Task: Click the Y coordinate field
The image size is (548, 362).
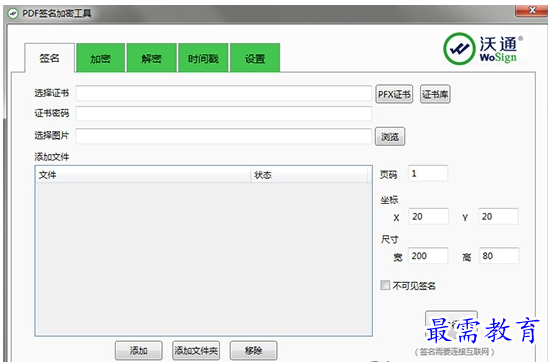Action: [498, 216]
